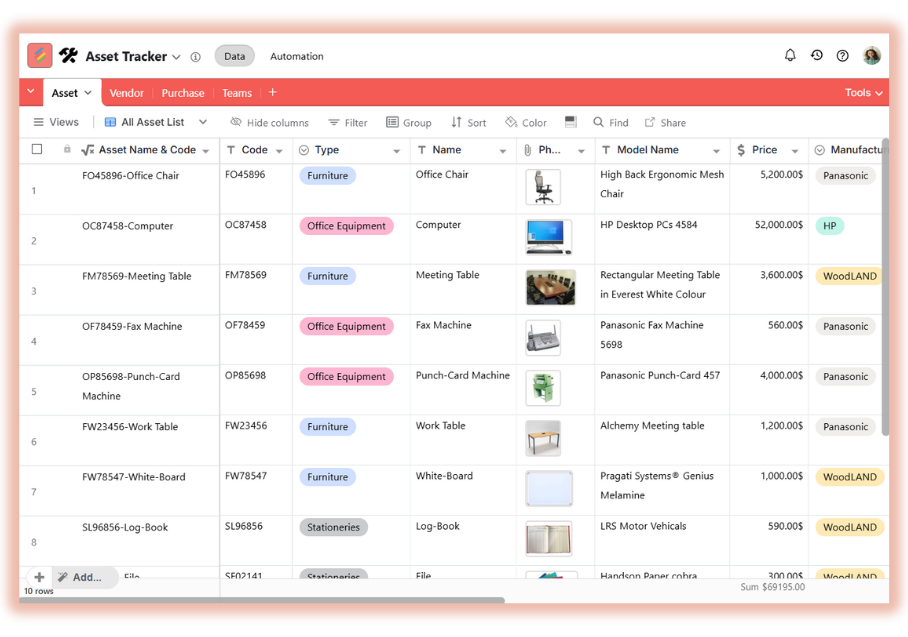
Task: Click the Automation button
Action: pyautogui.click(x=297, y=57)
